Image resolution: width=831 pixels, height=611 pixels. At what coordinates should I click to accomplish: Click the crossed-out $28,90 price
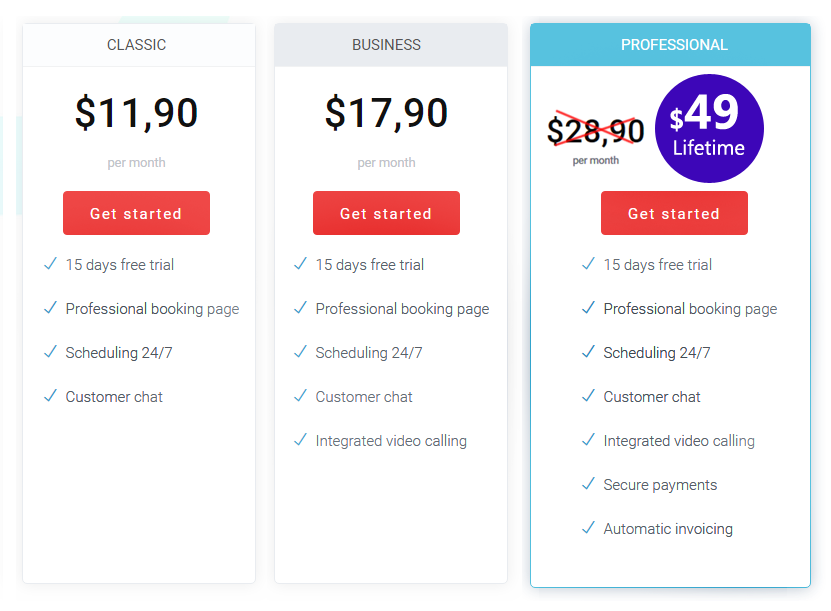pos(595,130)
